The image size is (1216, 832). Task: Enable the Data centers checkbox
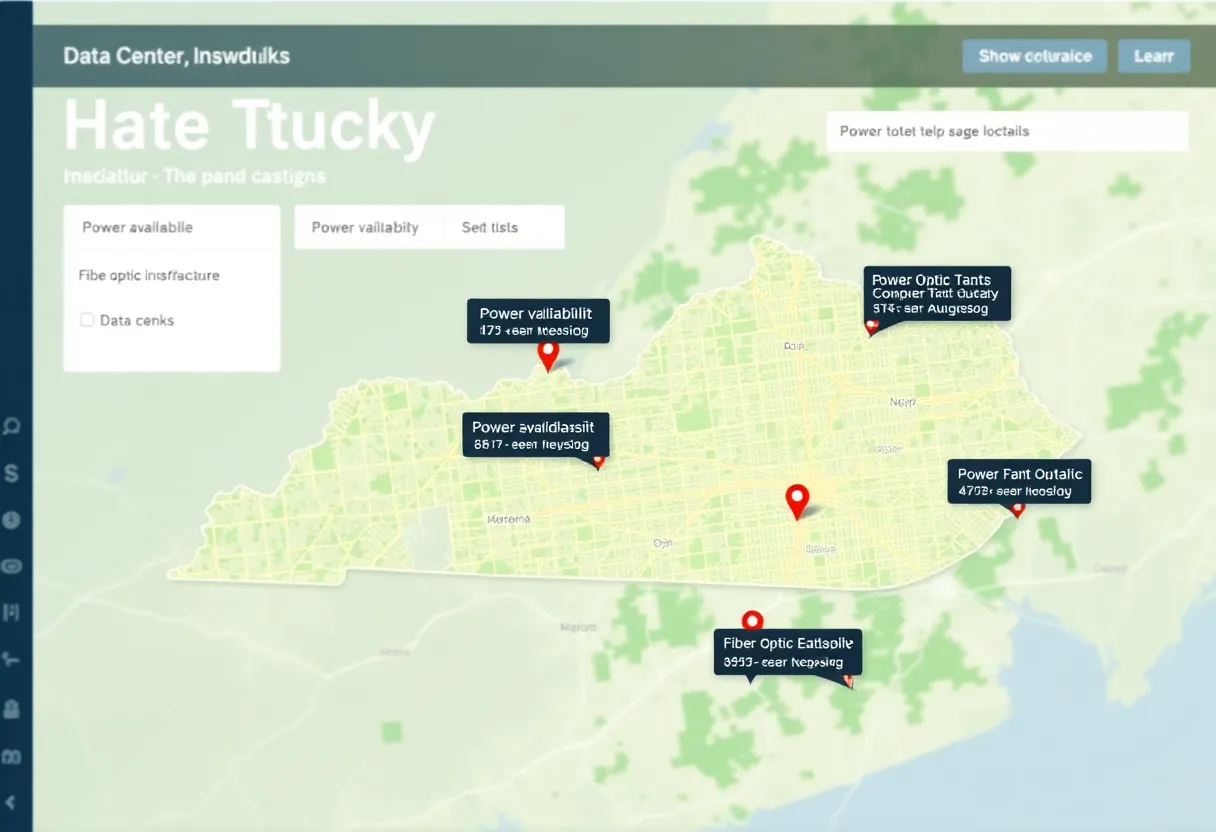pyautogui.click(x=85, y=320)
